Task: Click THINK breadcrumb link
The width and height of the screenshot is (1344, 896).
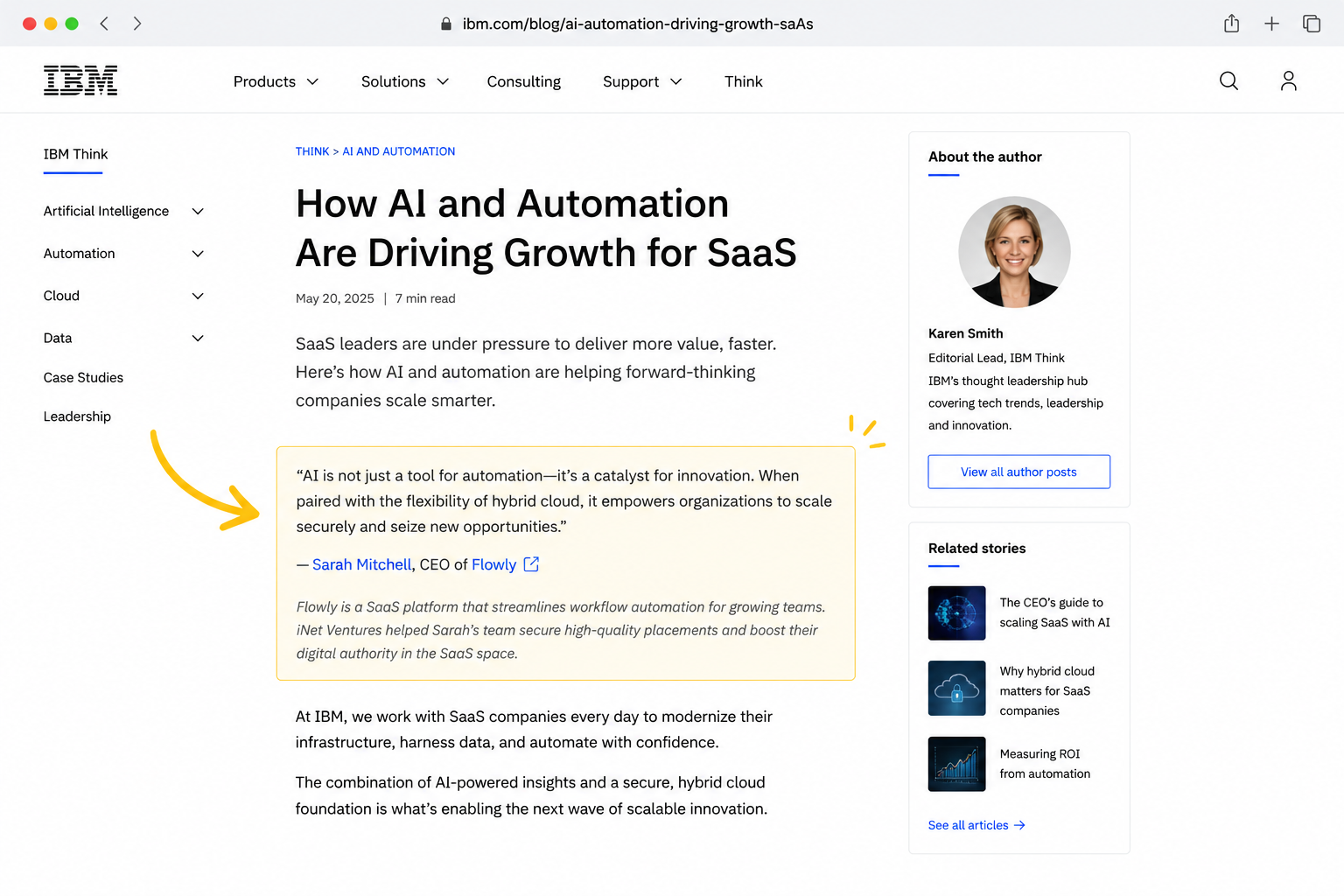Action: tap(312, 151)
